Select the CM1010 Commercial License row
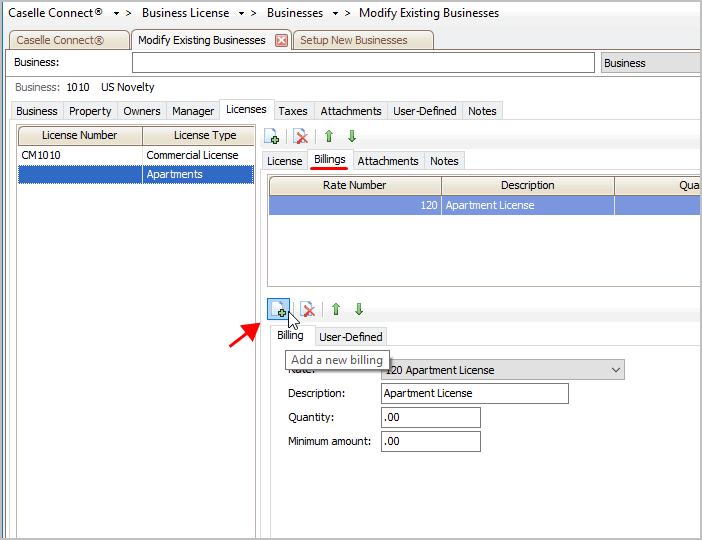Viewport: 702px width, 540px height. coord(136,155)
